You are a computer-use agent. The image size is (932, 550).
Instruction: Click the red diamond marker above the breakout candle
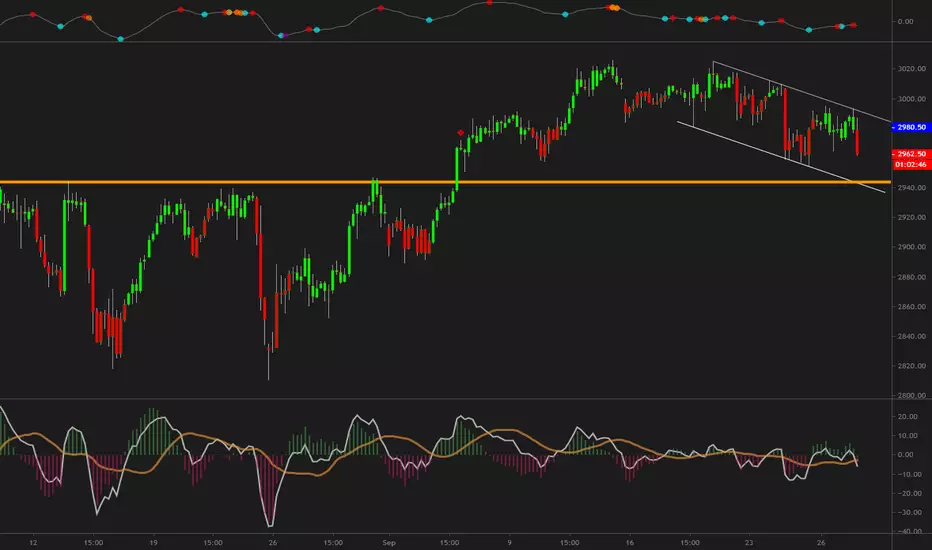pyautogui.click(x=460, y=133)
